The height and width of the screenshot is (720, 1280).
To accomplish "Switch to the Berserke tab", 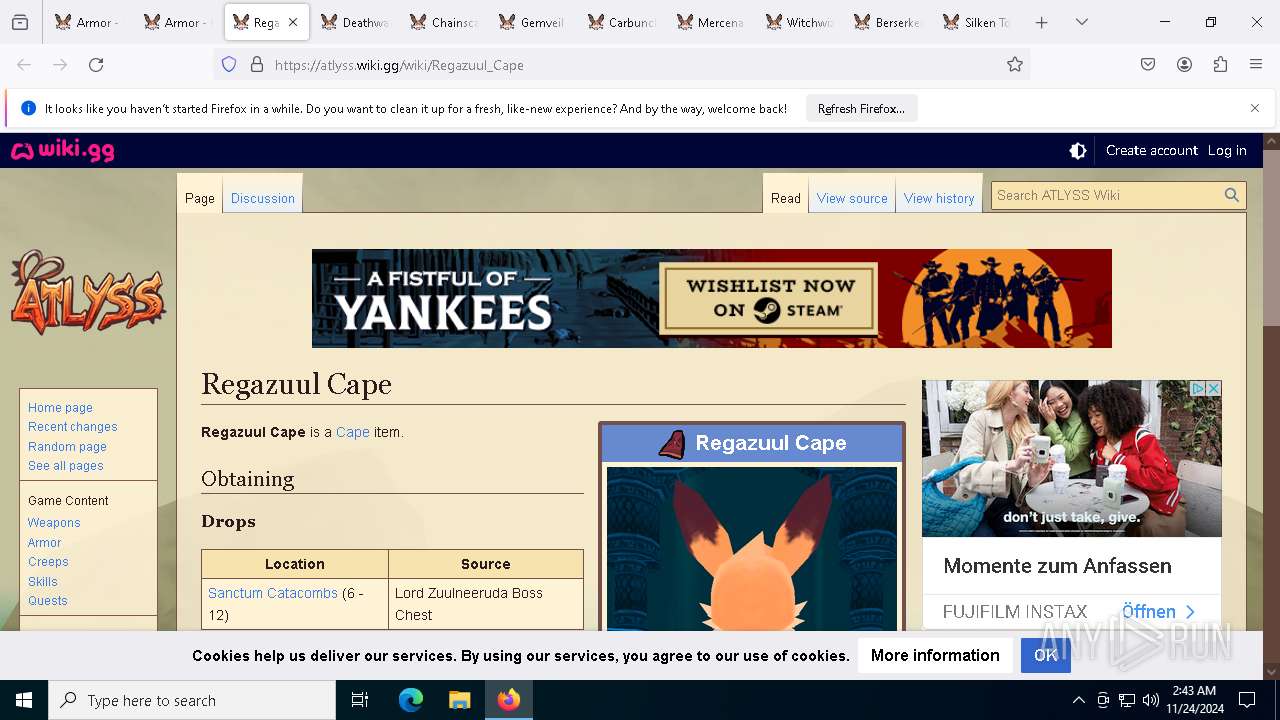I will pyautogui.click(x=888, y=22).
